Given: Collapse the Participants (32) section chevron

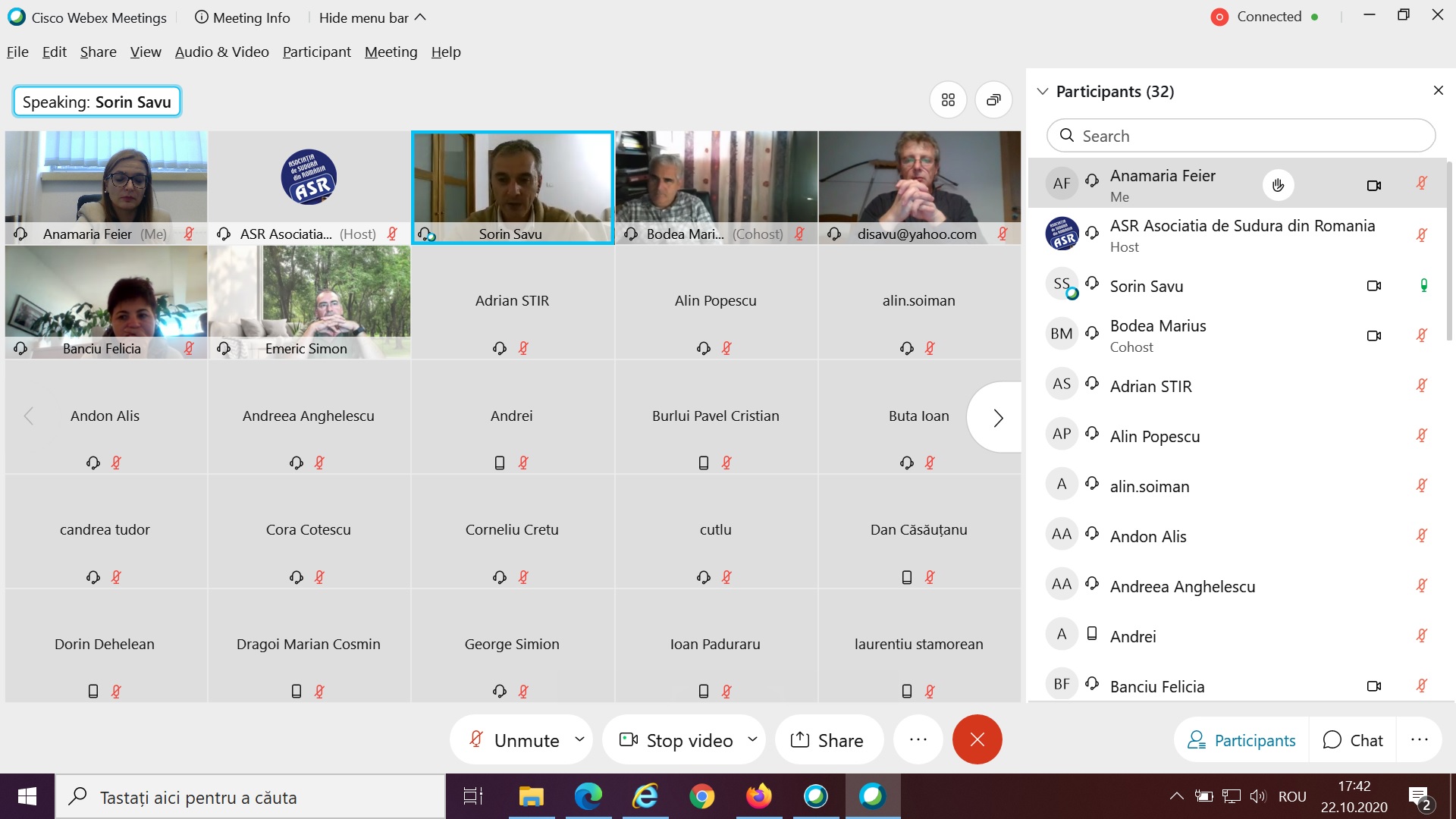Looking at the screenshot, I should click(1043, 92).
